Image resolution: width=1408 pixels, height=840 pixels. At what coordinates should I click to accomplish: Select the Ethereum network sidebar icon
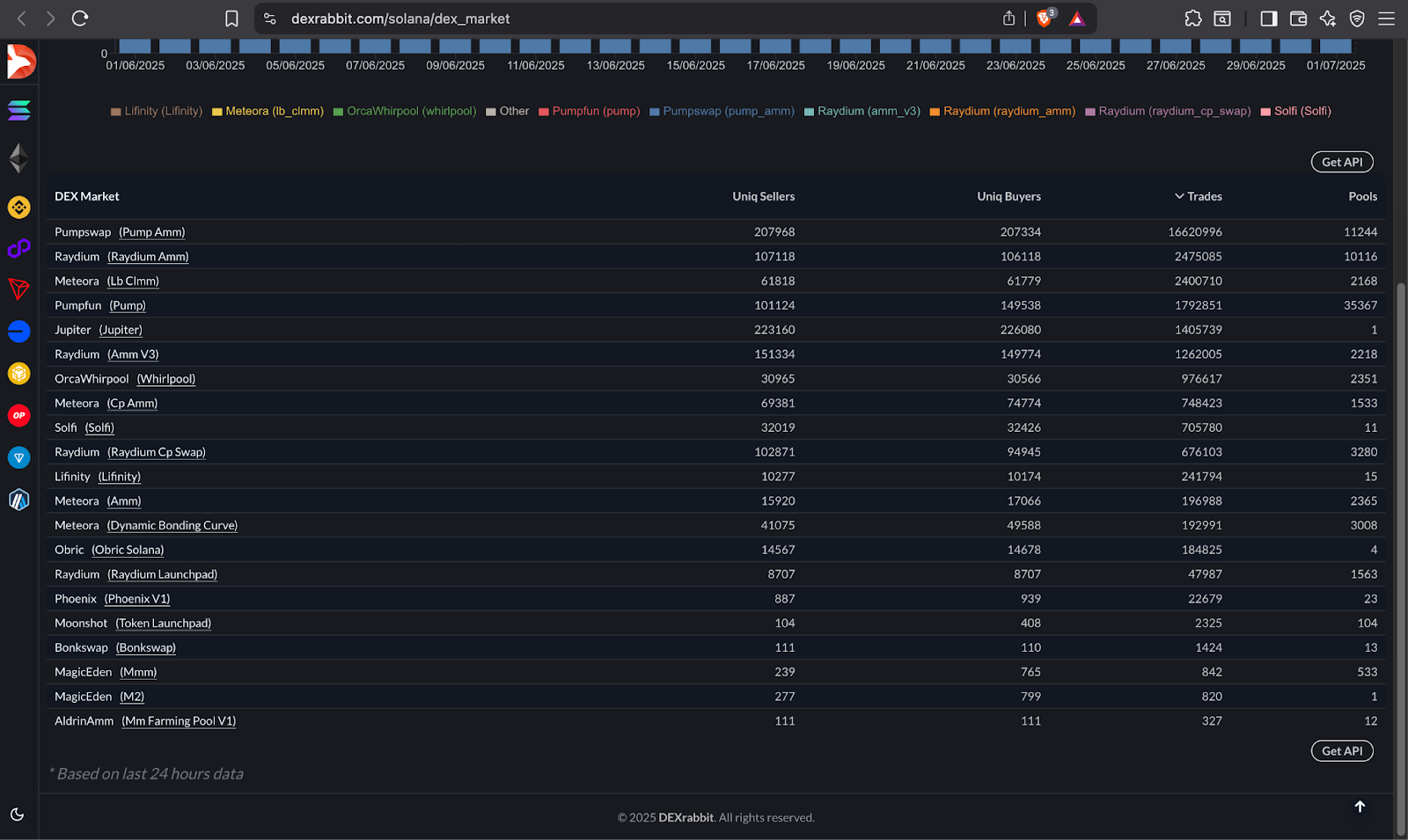coord(18,158)
